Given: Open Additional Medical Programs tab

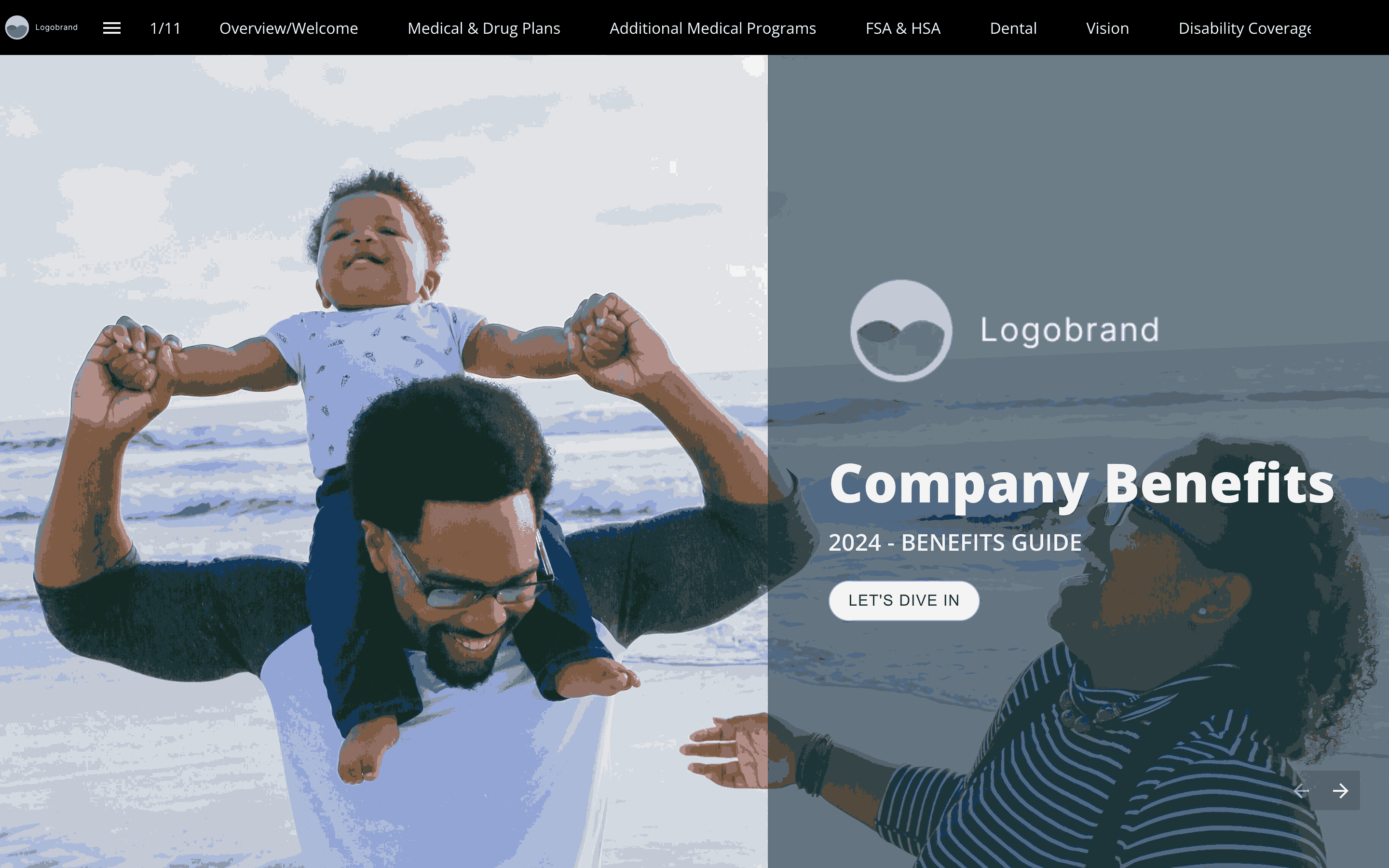Looking at the screenshot, I should 712,28.
